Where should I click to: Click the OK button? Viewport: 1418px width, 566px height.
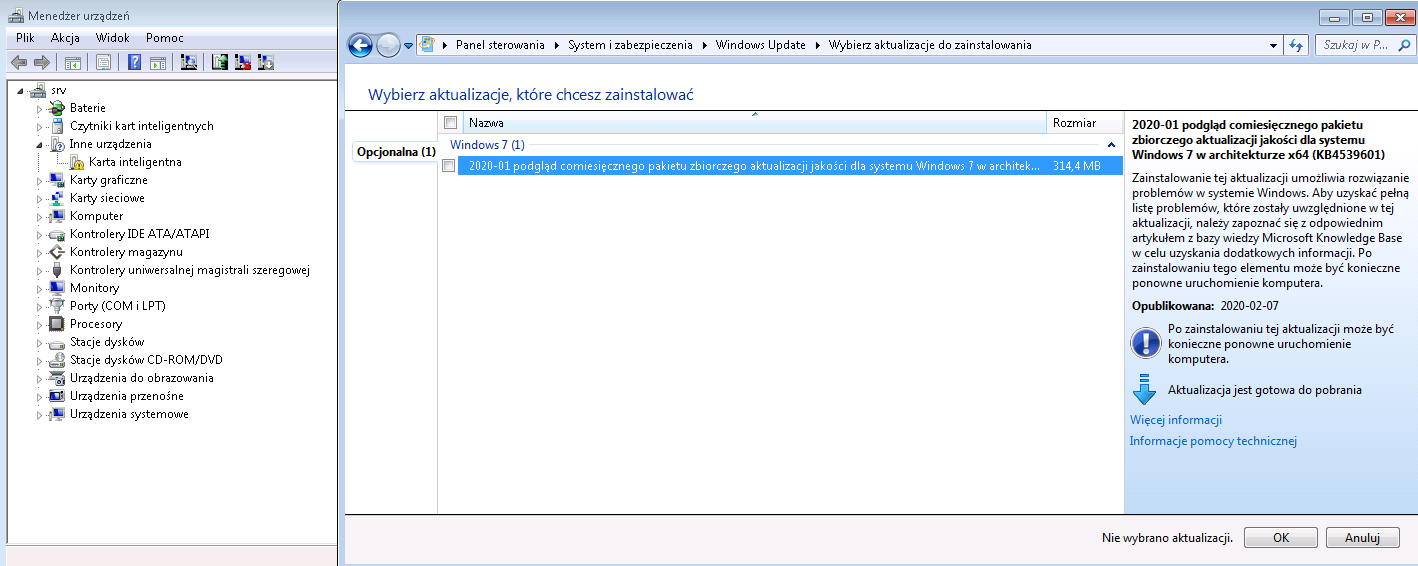[1280, 538]
